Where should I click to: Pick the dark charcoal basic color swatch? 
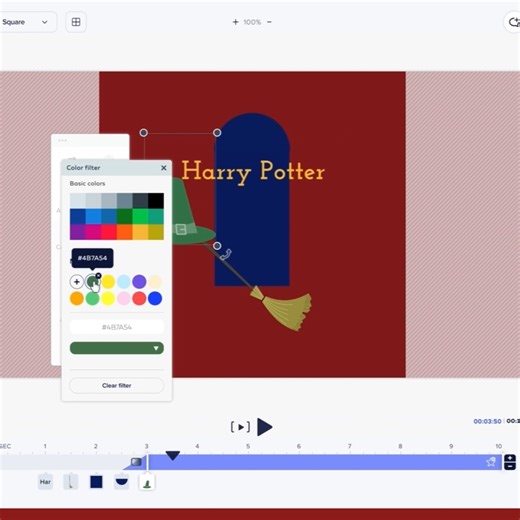pos(140,201)
